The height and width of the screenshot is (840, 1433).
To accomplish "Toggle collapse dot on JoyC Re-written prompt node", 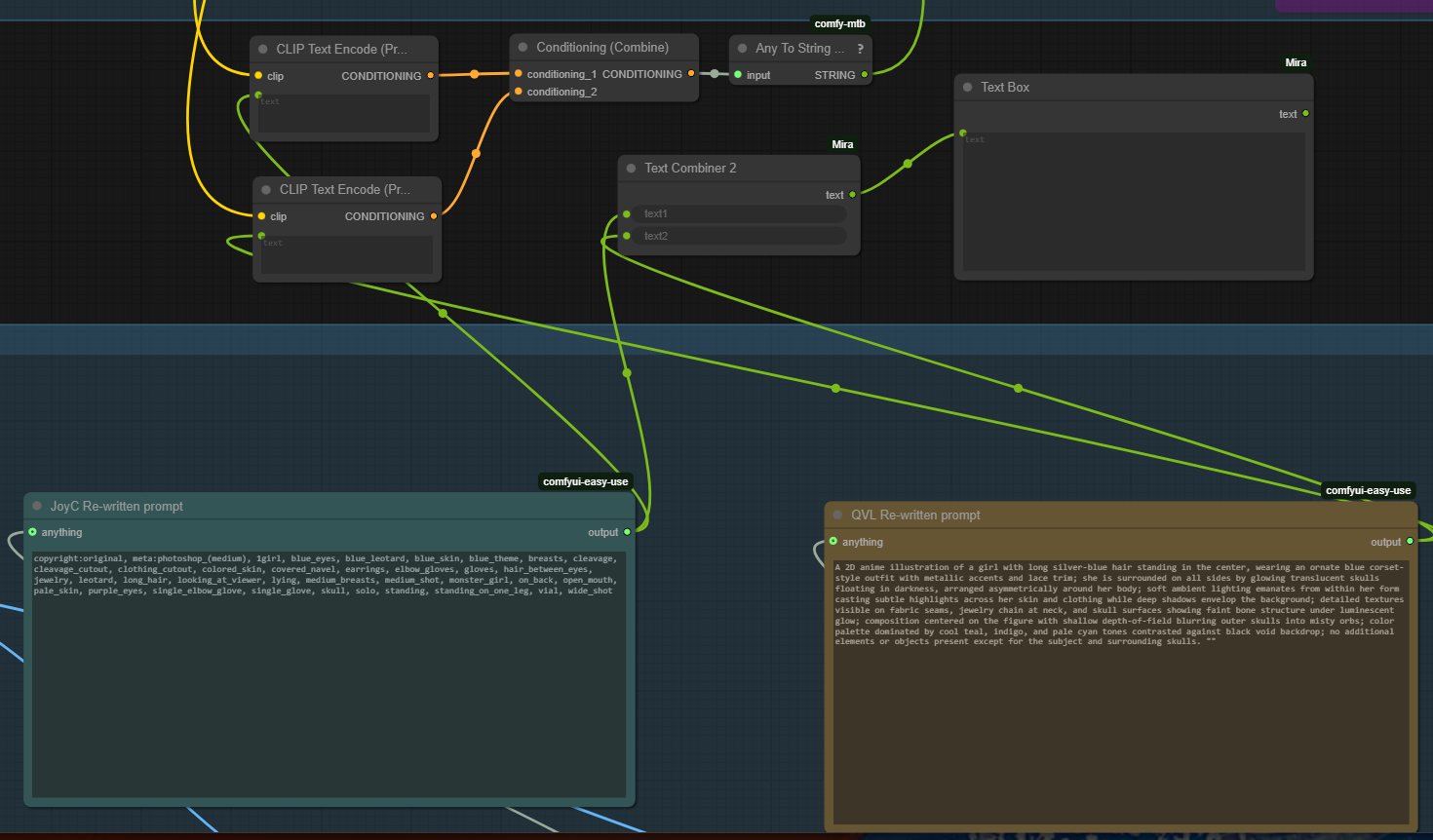I will pyautogui.click(x=38, y=506).
